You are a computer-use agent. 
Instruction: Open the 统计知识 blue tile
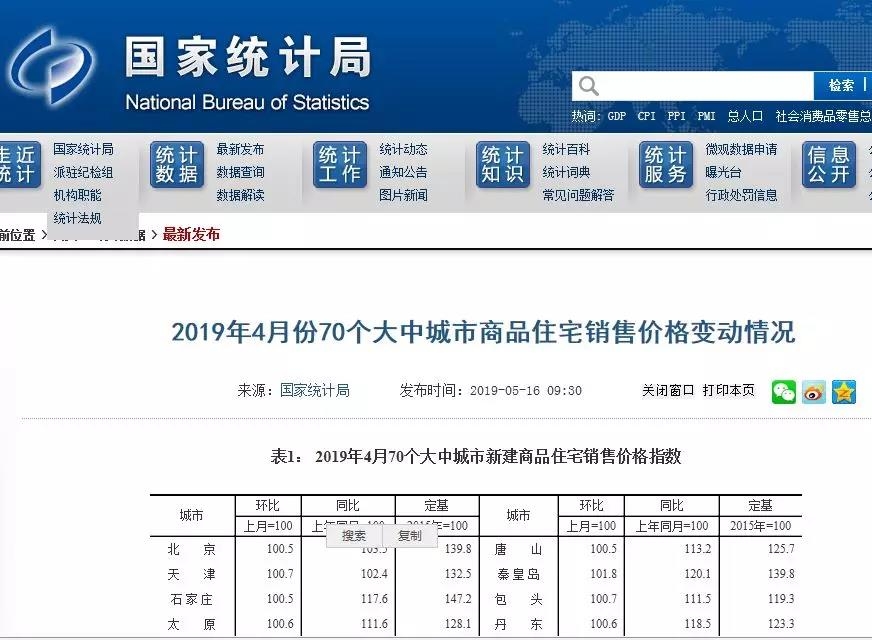503,165
